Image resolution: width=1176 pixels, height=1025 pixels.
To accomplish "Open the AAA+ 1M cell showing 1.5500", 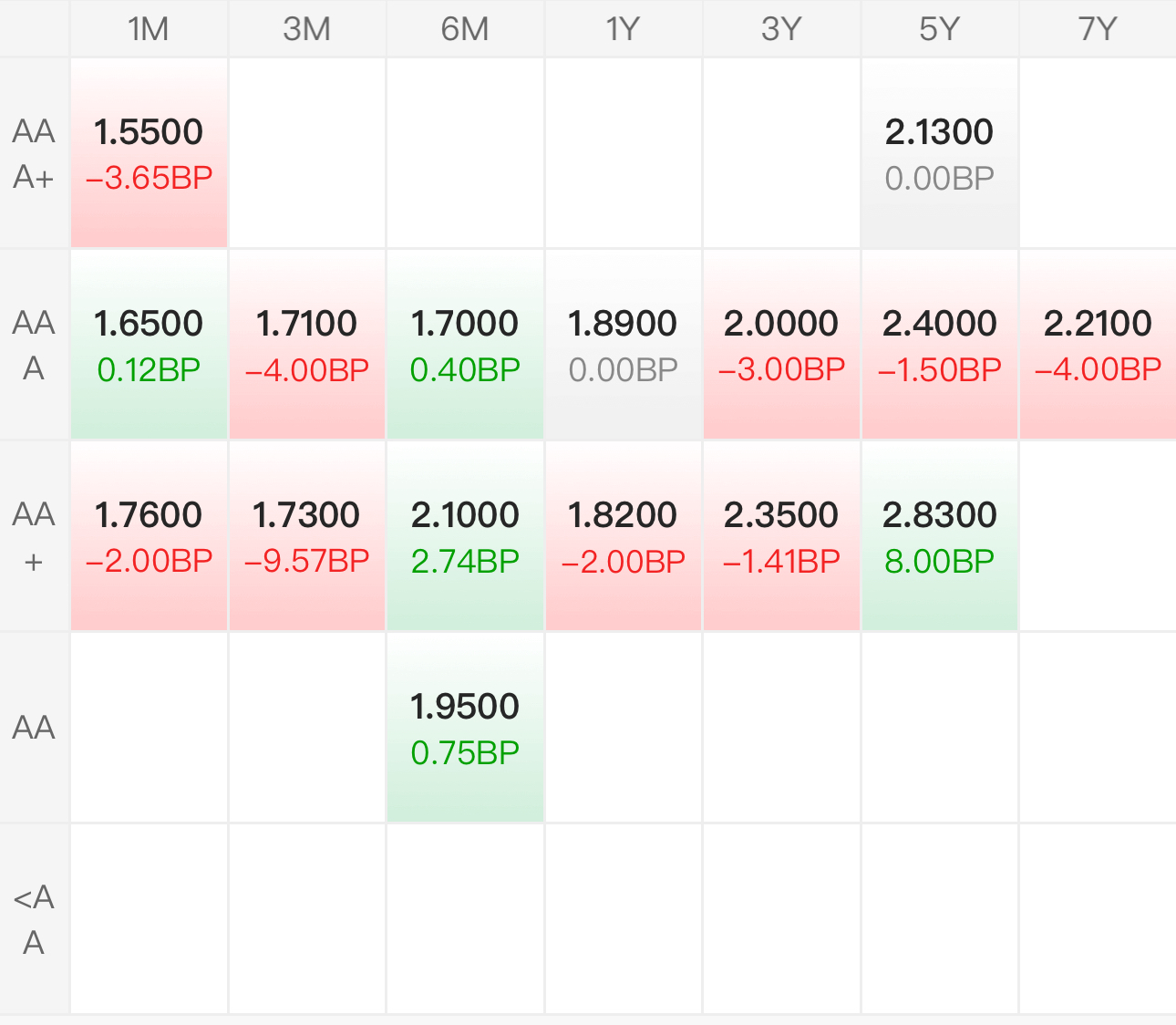I will [149, 153].
